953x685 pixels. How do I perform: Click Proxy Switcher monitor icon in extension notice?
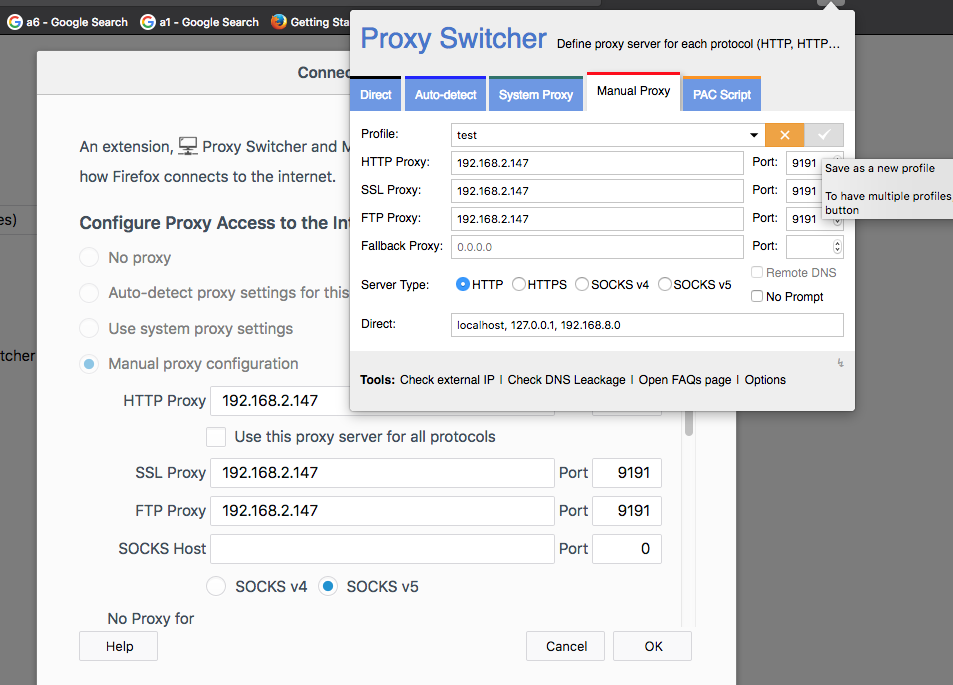pos(188,146)
